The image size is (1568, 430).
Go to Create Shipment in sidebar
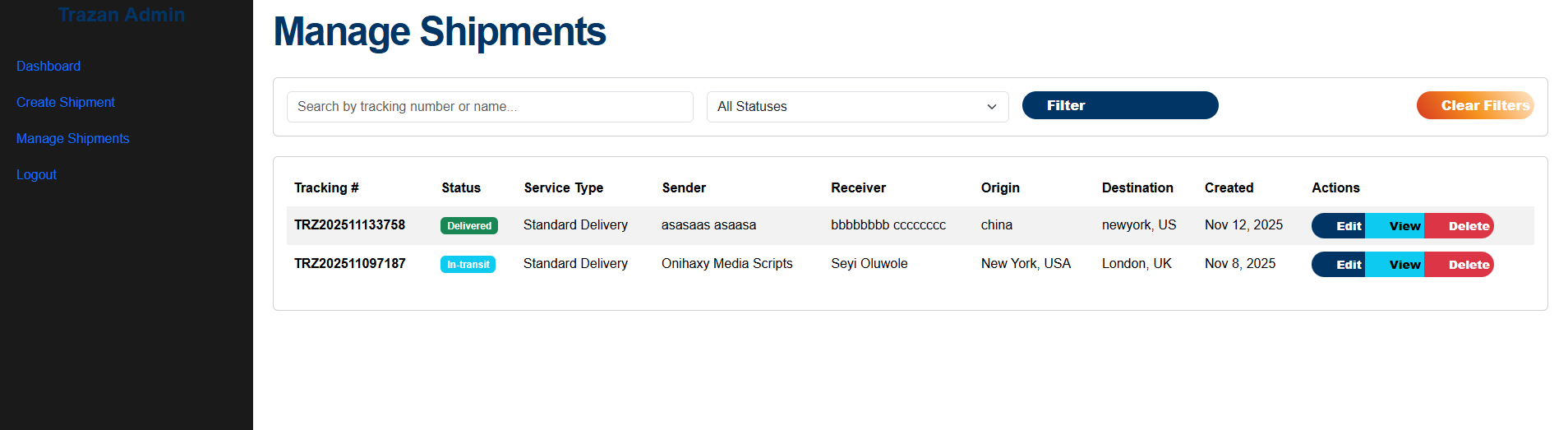coord(66,102)
